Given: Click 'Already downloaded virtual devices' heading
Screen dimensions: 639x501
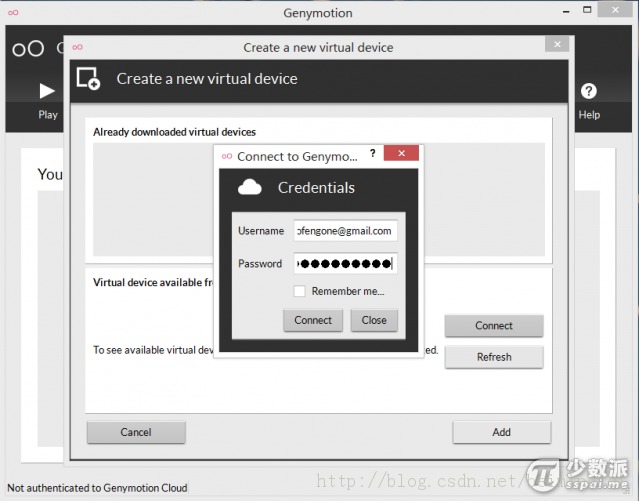Looking at the screenshot, I should click(x=174, y=132).
